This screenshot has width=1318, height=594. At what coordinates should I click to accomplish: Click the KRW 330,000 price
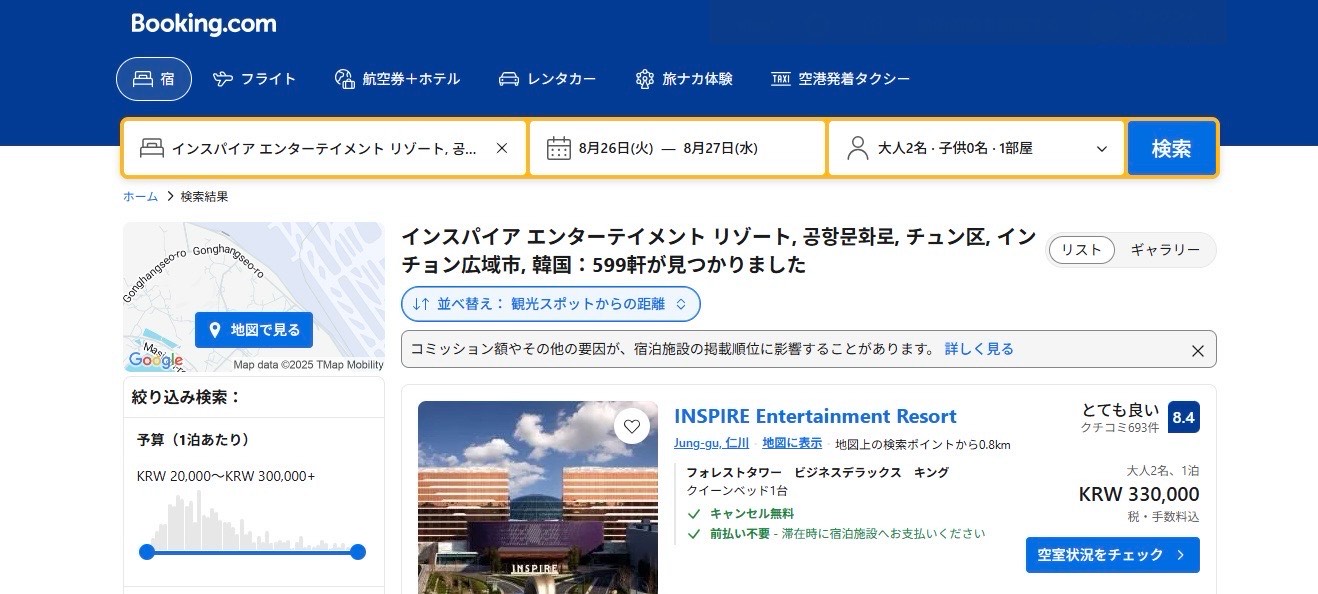(1139, 494)
